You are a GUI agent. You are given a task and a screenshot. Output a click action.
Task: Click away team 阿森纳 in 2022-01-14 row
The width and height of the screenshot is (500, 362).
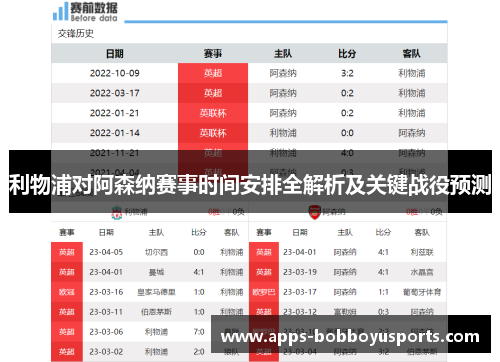pos(412,133)
